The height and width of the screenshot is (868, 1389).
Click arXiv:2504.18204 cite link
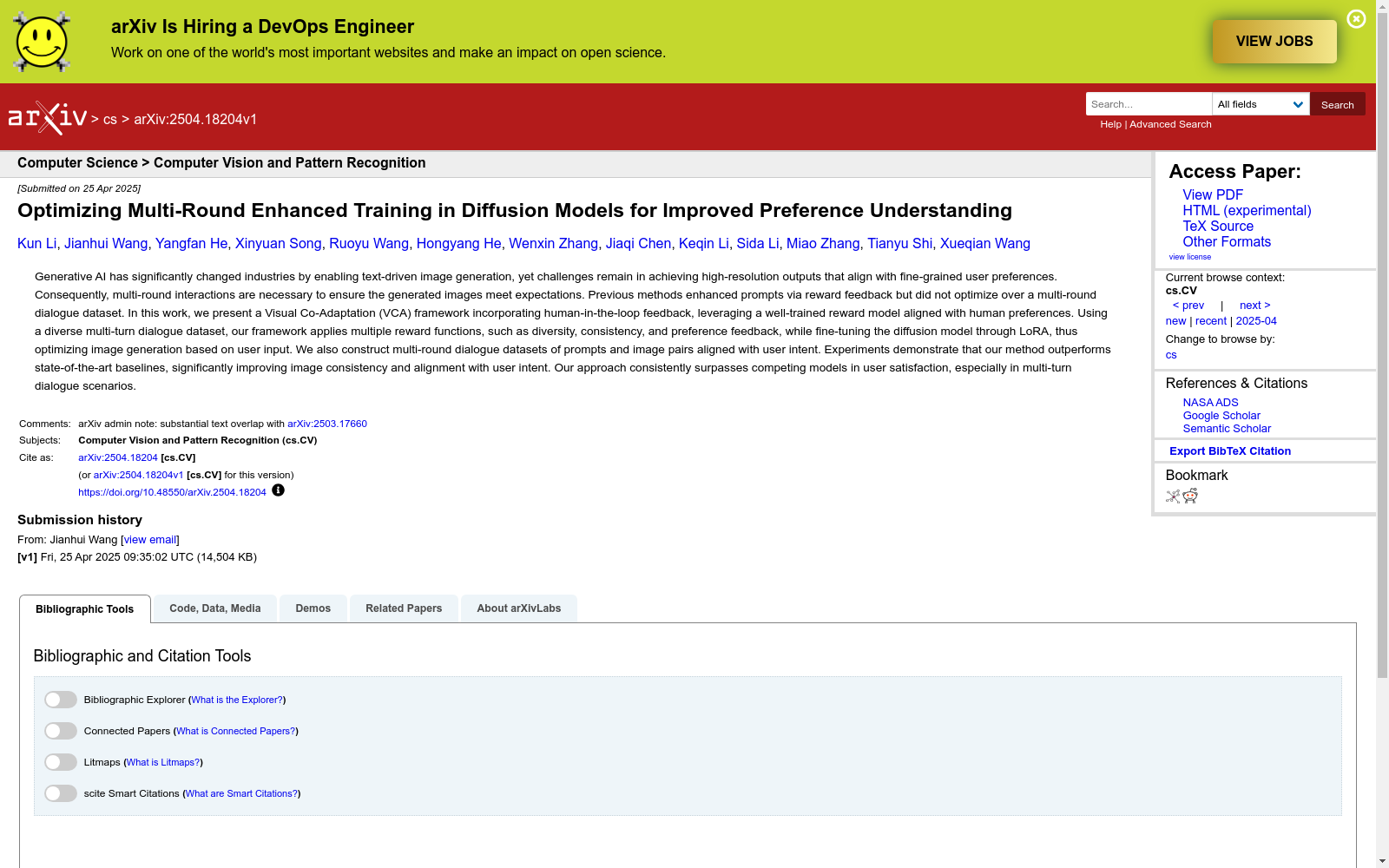[x=118, y=458]
